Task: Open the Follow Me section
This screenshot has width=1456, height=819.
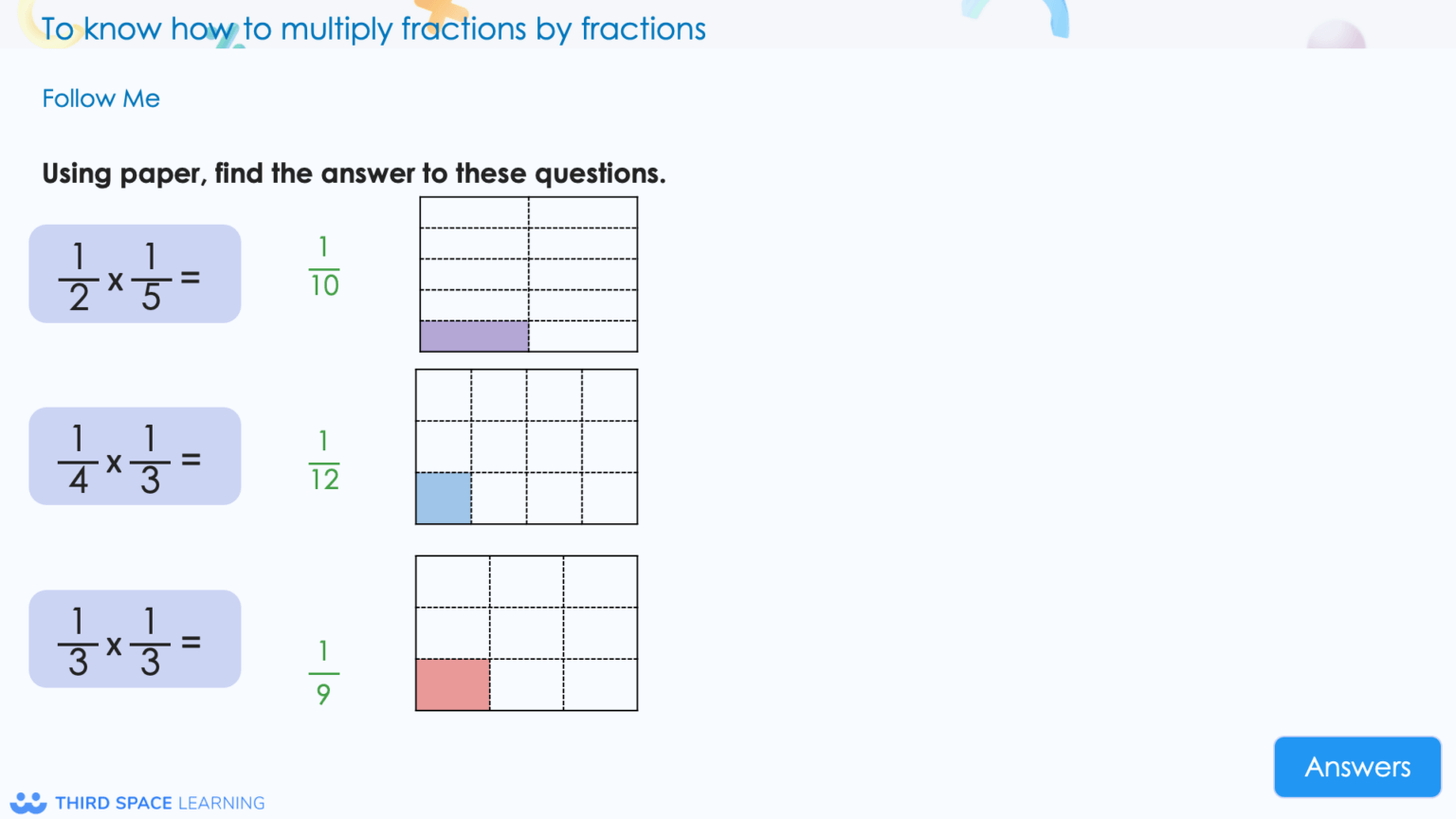Action: click(100, 99)
